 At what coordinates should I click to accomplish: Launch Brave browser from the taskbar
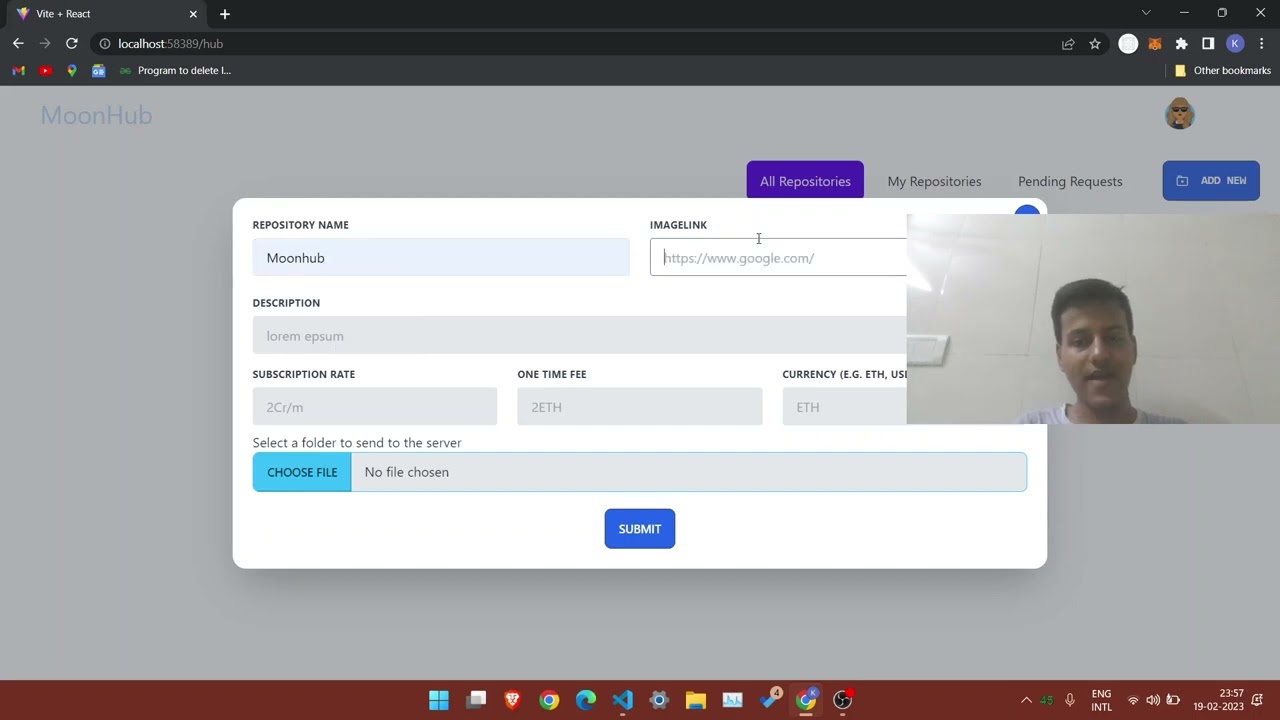(x=512, y=700)
